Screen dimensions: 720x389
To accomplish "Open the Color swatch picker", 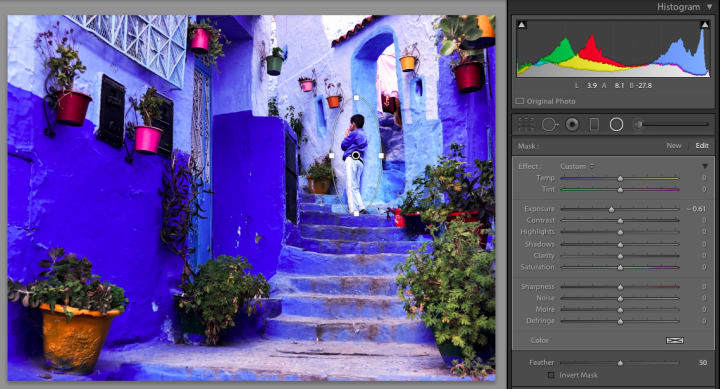I will click(x=675, y=340).
